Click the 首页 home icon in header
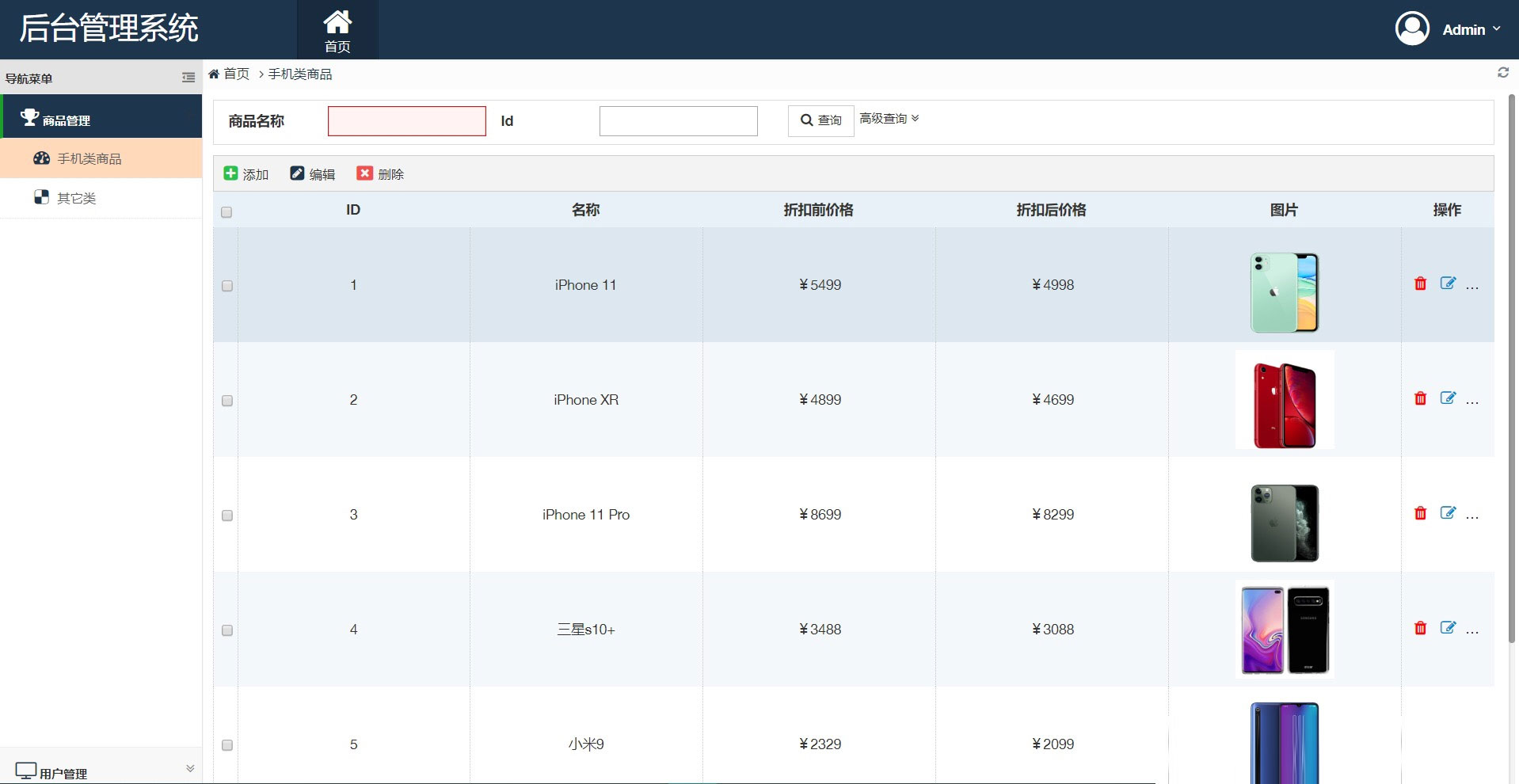This screenshot has height=784, width=1519. [x=337, y=30]
